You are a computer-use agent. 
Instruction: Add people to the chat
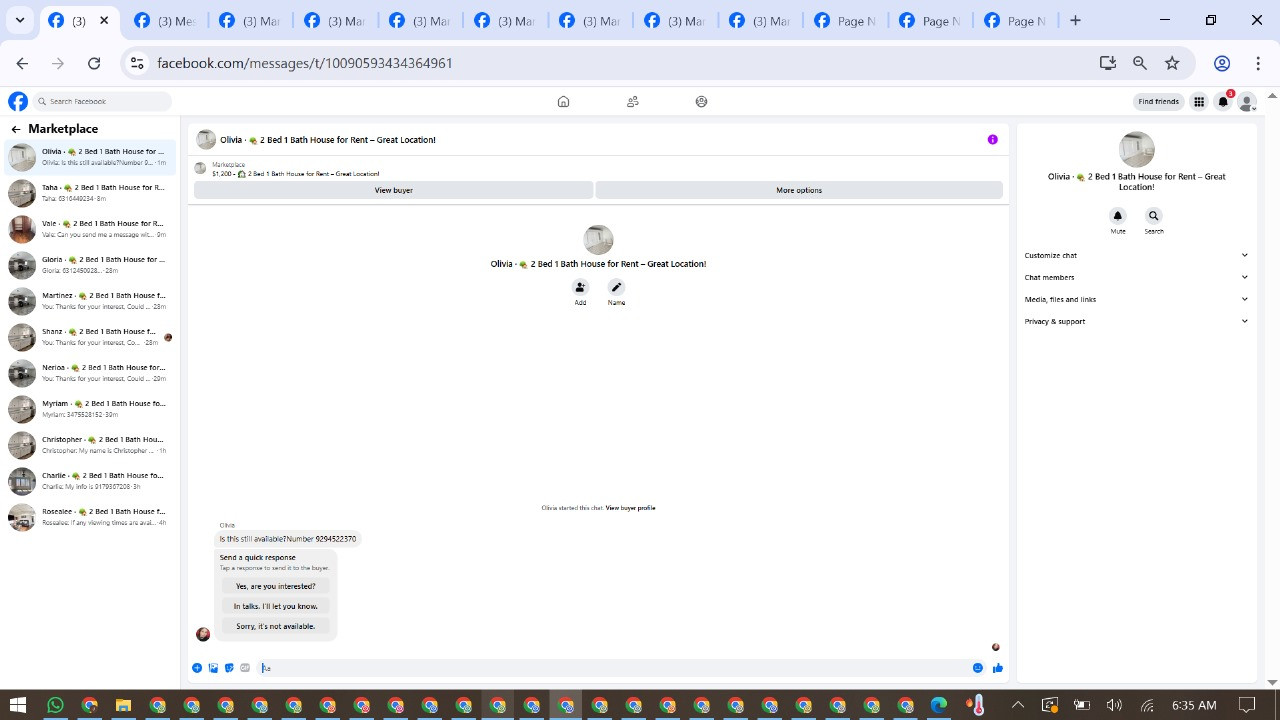(580, 287)
